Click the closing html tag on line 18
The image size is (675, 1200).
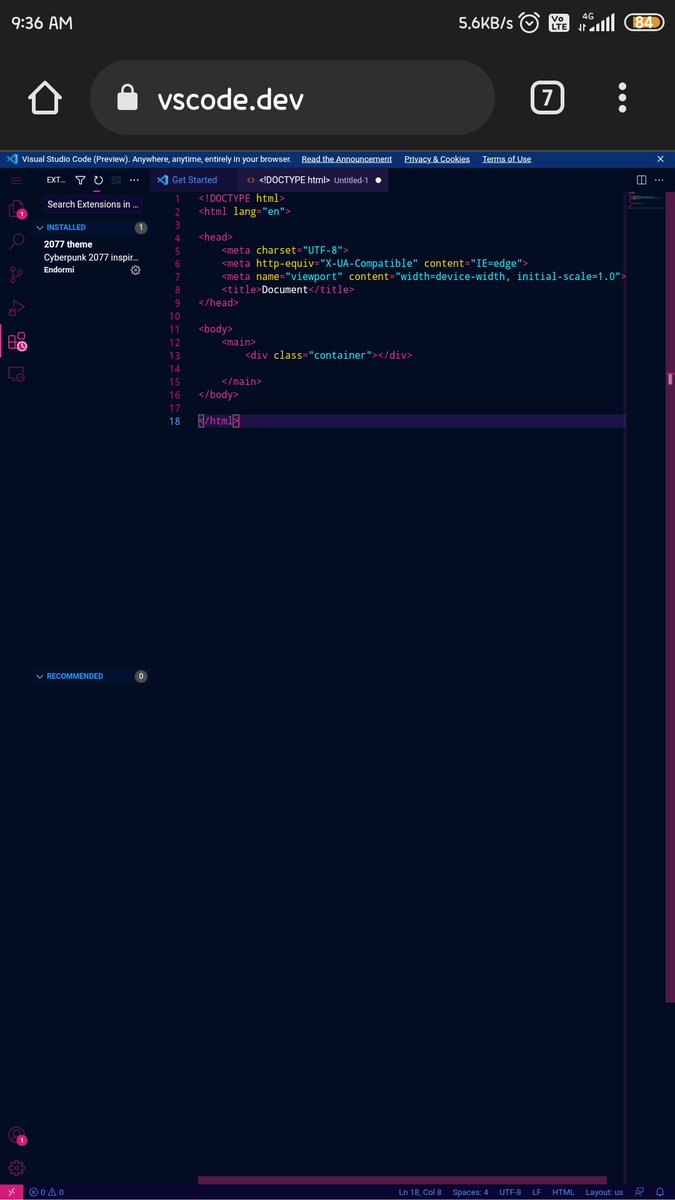coord(219,421)
